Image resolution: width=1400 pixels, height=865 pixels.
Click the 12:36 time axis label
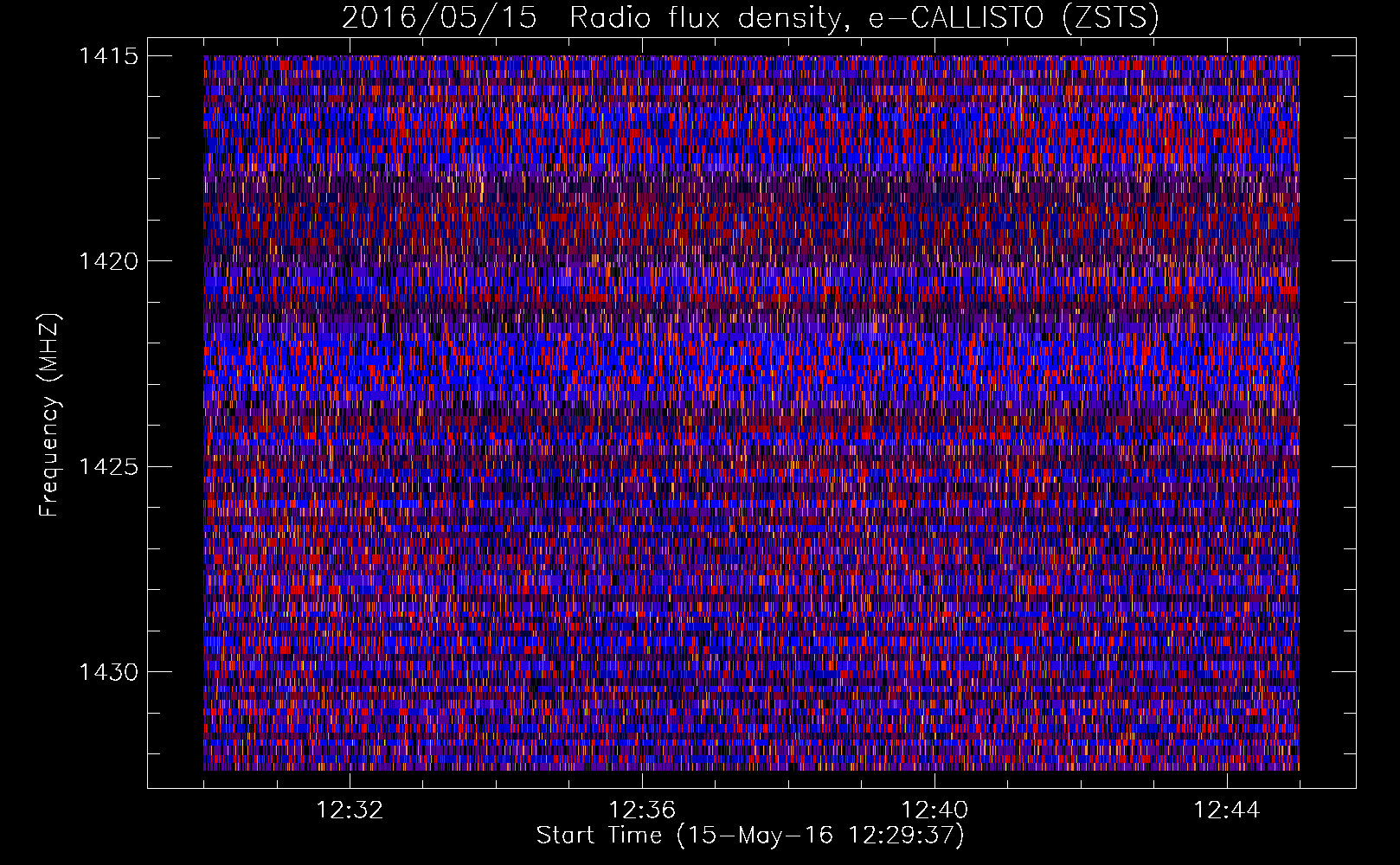[642, 811]
